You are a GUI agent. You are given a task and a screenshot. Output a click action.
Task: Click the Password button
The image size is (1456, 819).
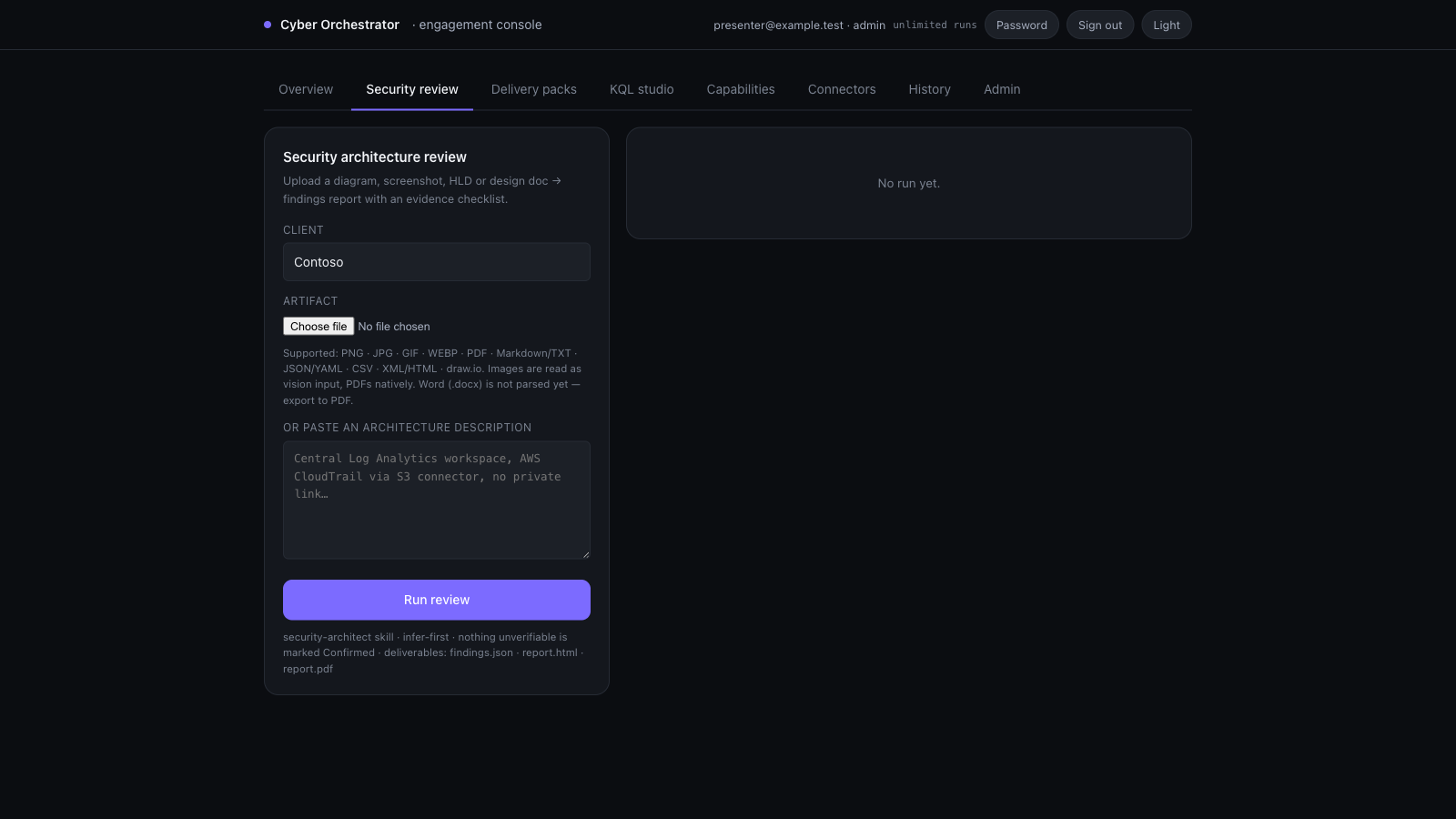tap(1022, 25)
